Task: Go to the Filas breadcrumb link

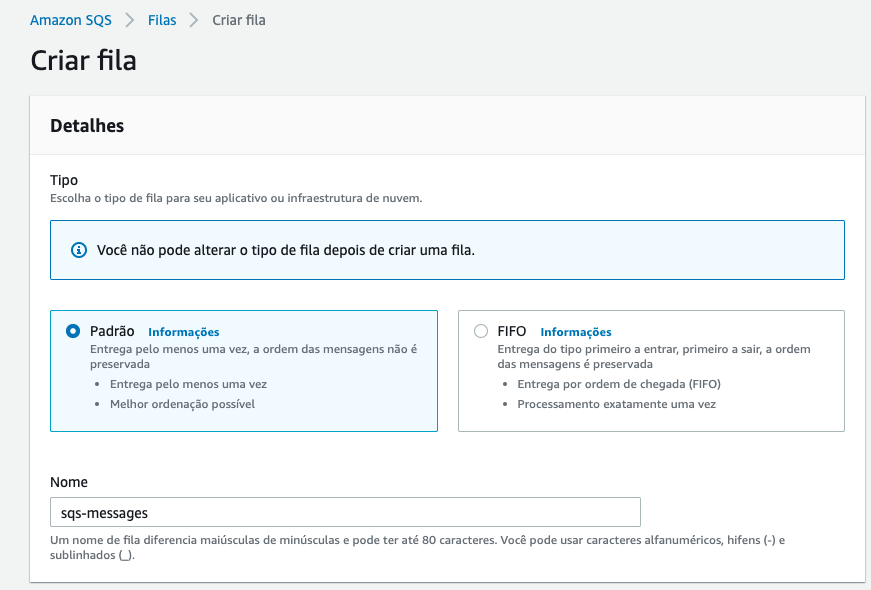Action: 162,20
